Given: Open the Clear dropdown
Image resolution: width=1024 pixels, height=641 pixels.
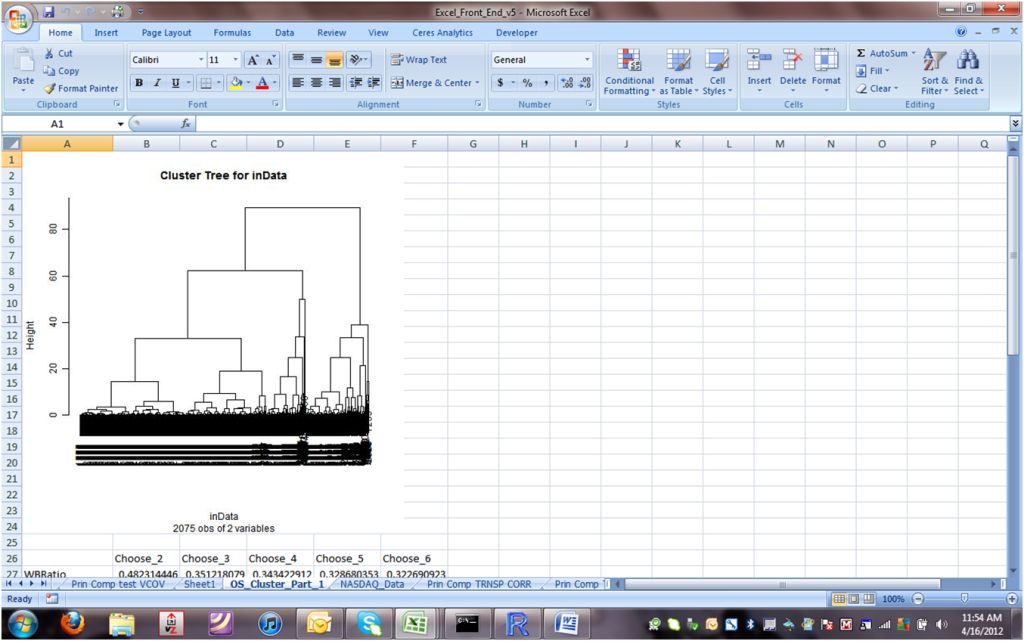Looking at the screenshot, I should [x=878, y=88].
